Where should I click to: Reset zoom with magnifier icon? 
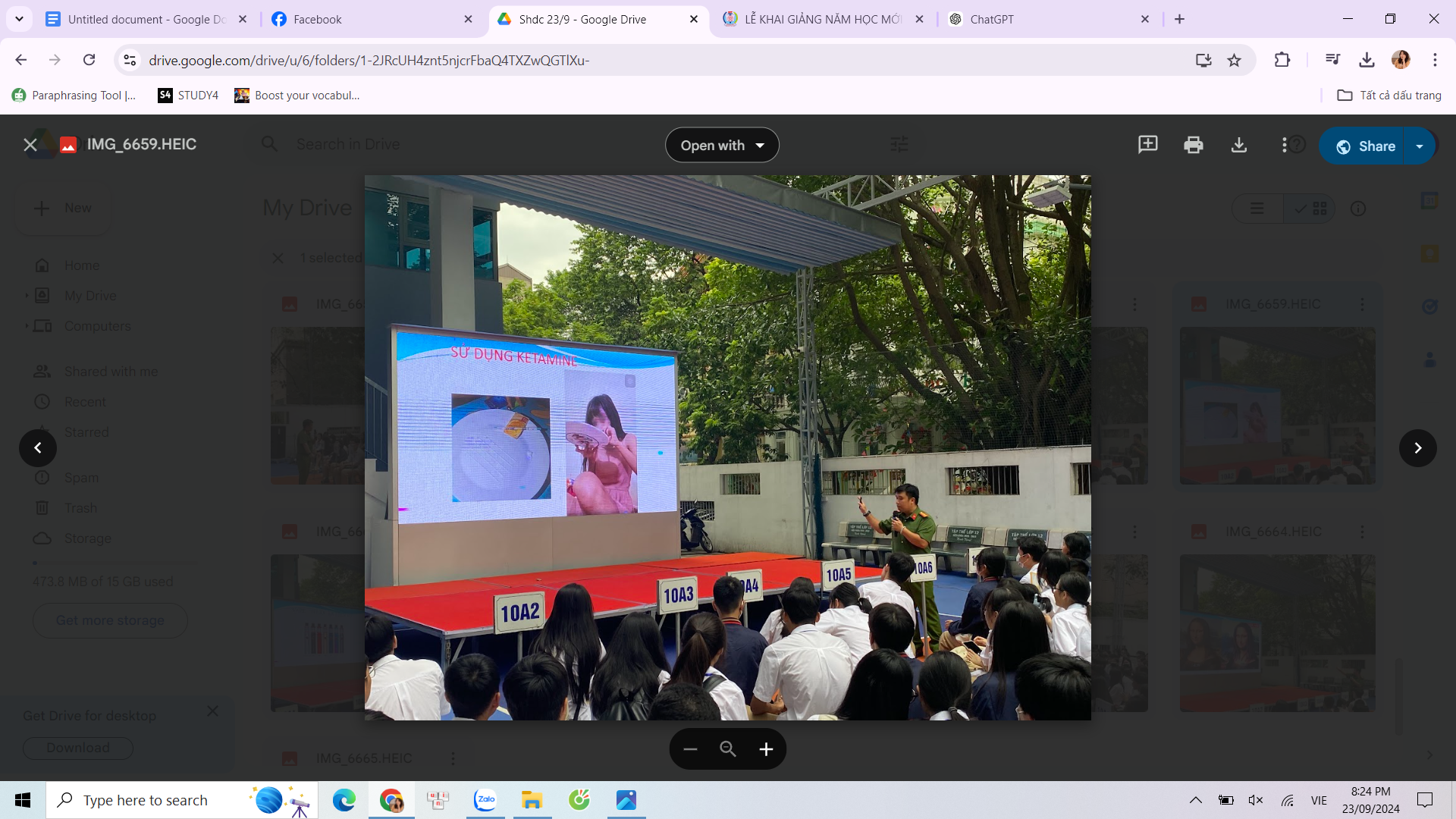pos(728,749)
